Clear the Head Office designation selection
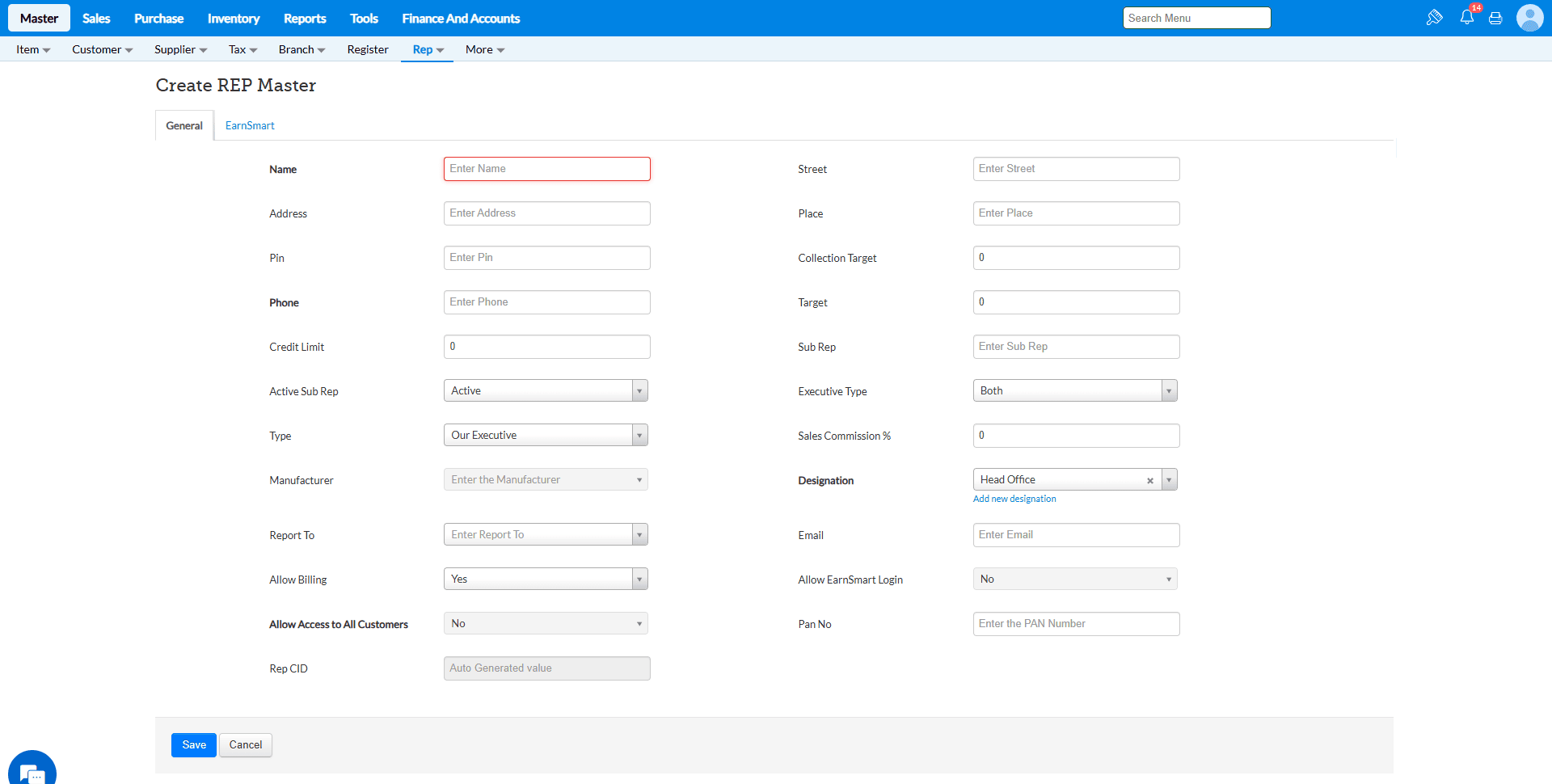 coord(1149,481)
